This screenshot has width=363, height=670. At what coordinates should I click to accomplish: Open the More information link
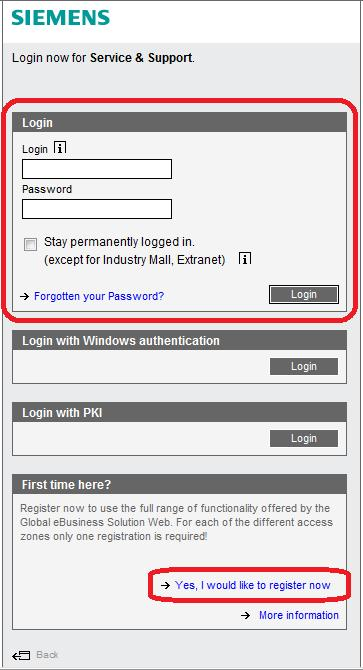pos(299,615)
